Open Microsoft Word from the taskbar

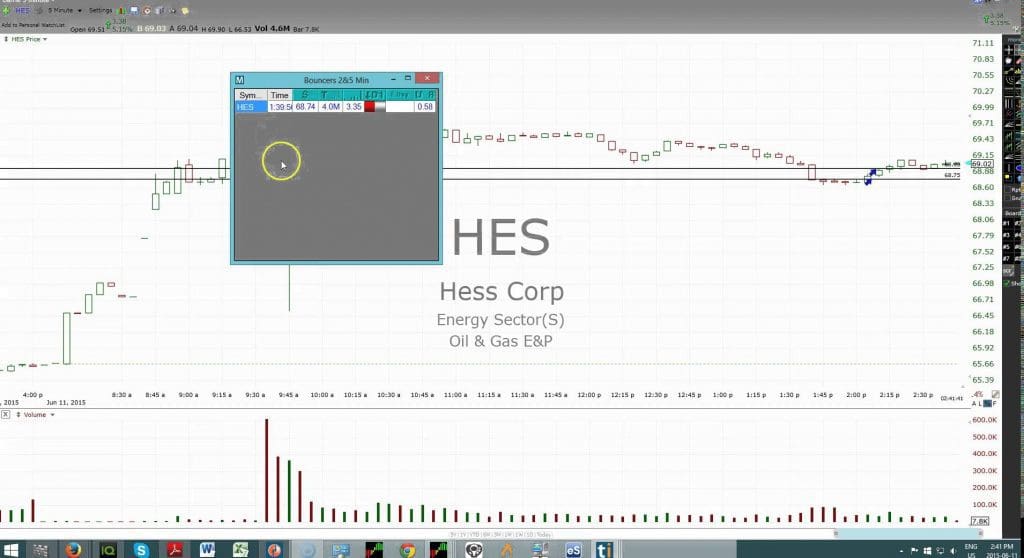[x=208, y=550]
